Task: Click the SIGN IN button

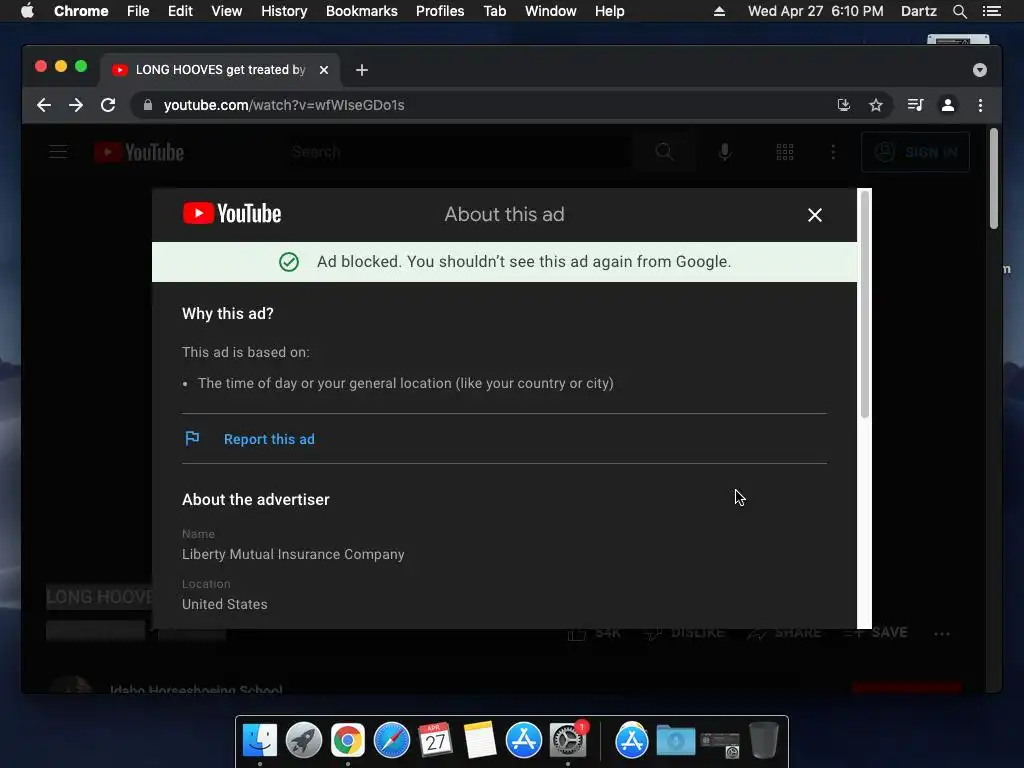Action: point(915,152)
